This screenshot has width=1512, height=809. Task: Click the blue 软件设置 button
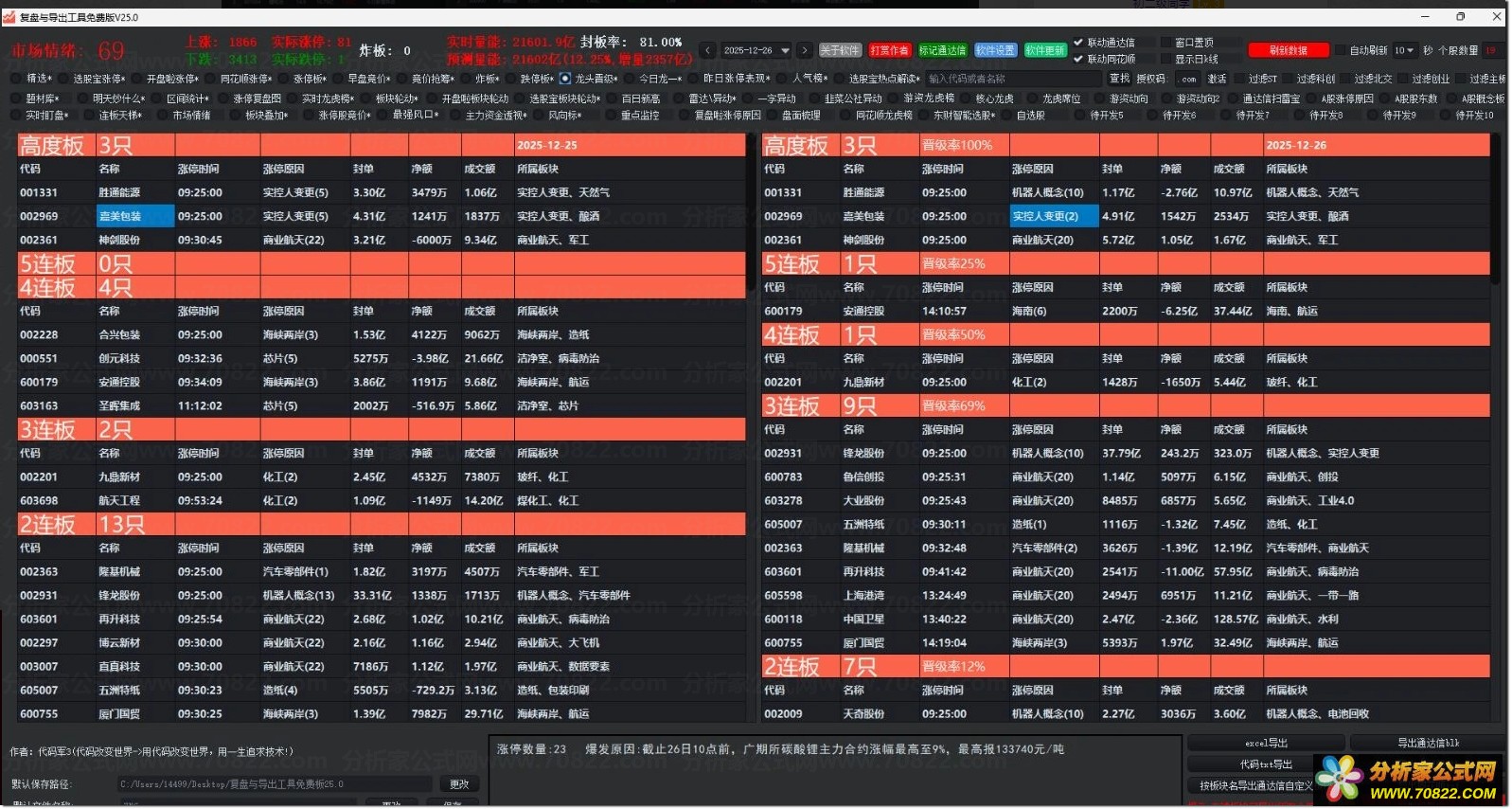point(995,50)
